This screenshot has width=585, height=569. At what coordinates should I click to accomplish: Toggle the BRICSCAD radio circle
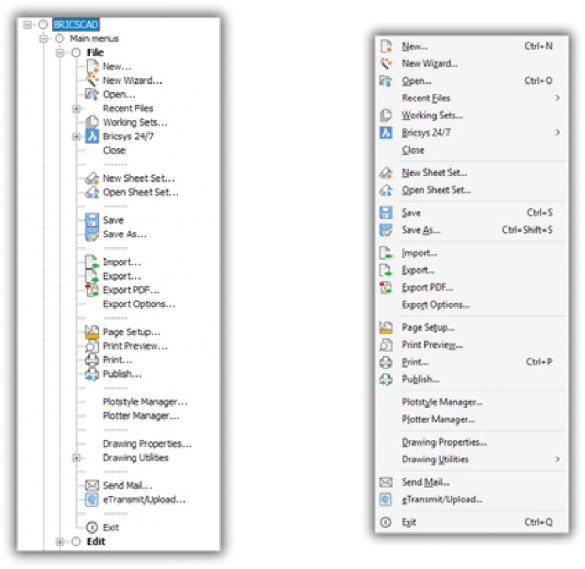pos(43,25)
